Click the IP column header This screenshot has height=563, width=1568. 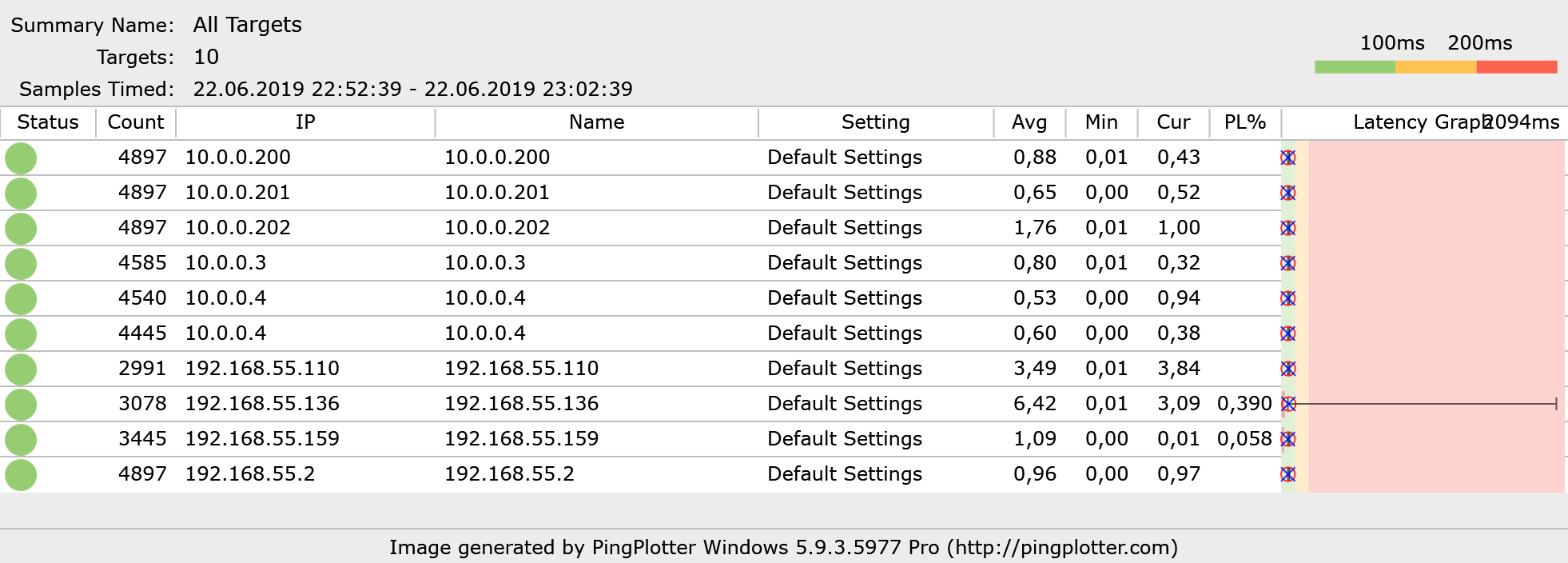[x=304, y=122]
